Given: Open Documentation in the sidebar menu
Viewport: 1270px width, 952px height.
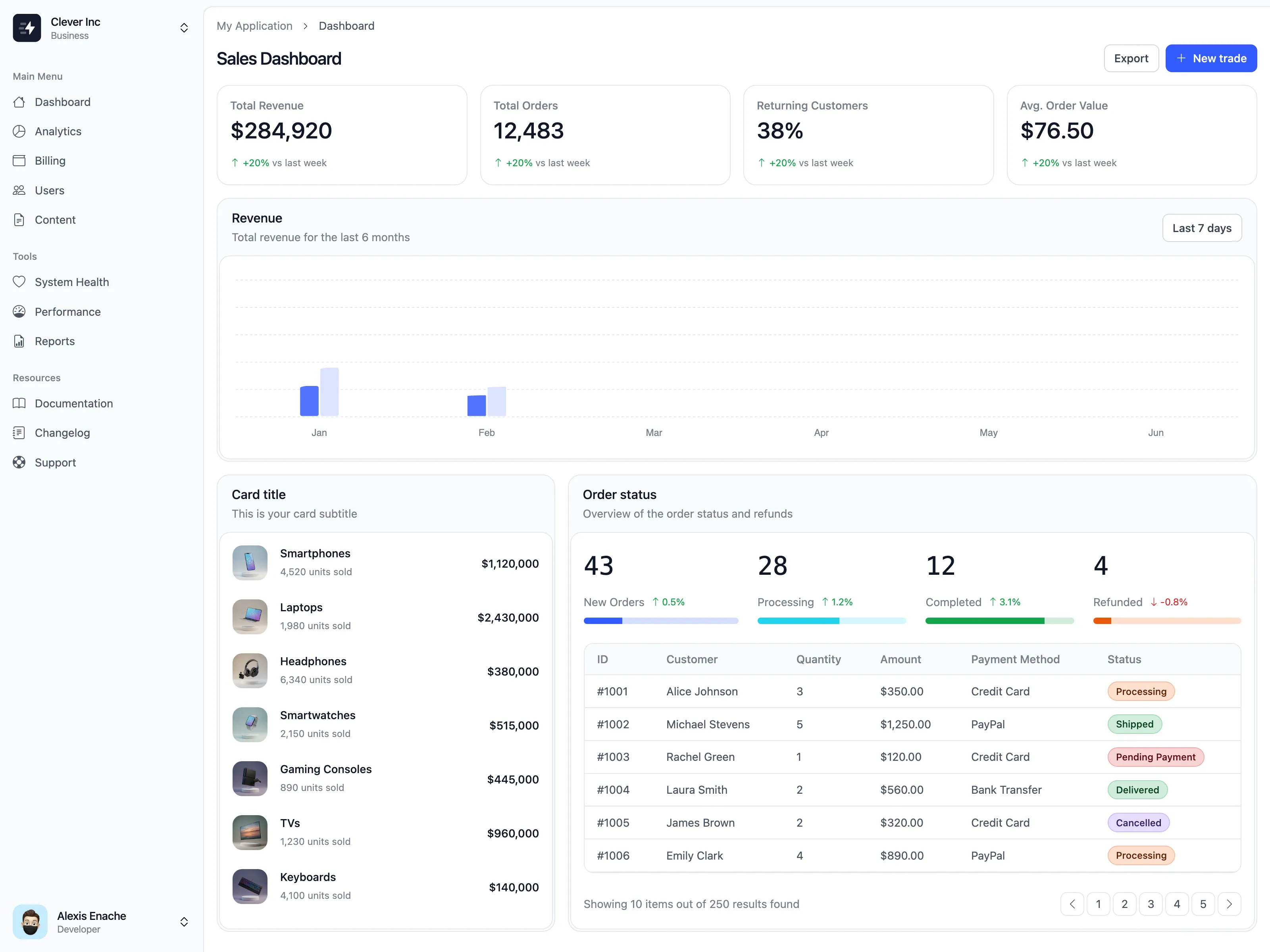Looking at the screenshot, I should click(73, 403).
